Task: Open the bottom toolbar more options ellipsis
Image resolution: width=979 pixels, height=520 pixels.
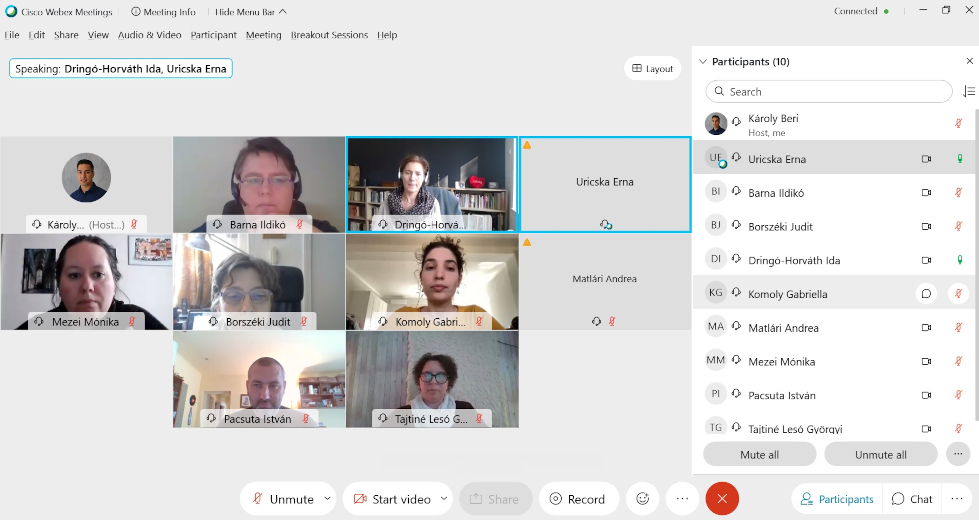Action: coord(682,499)
